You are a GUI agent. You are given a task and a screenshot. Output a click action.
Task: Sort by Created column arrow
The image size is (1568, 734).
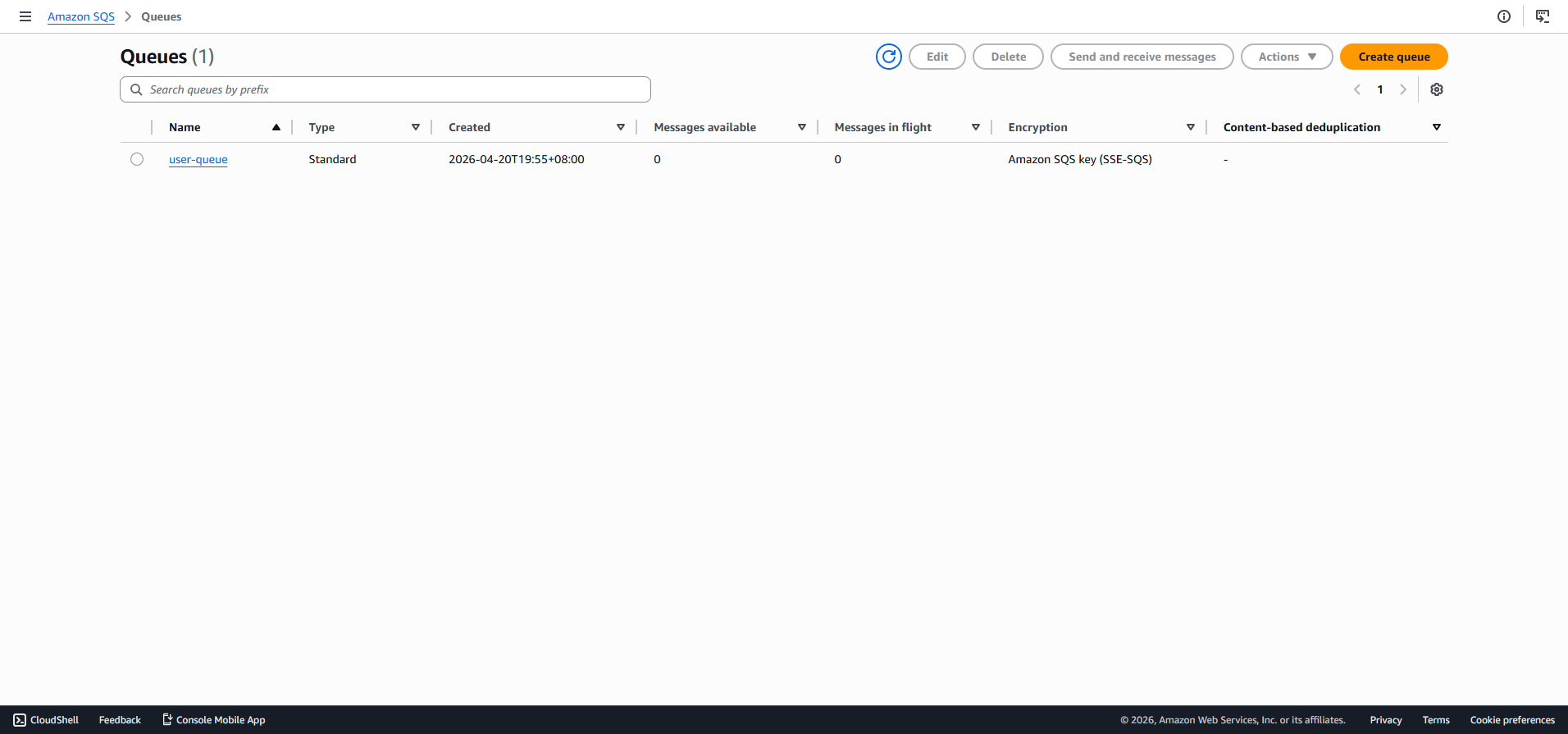click(621, 127)
